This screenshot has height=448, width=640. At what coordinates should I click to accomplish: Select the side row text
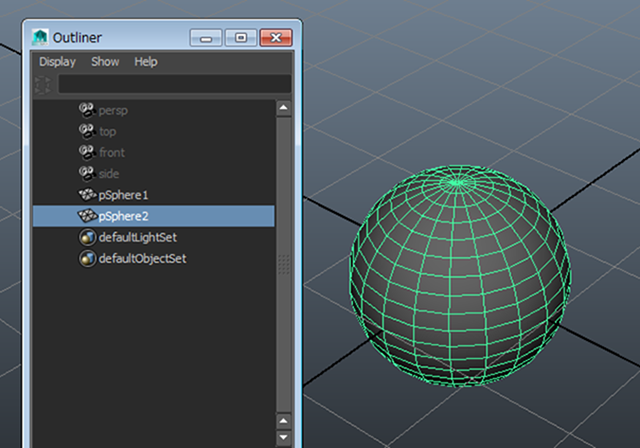[x=109, y=174]
